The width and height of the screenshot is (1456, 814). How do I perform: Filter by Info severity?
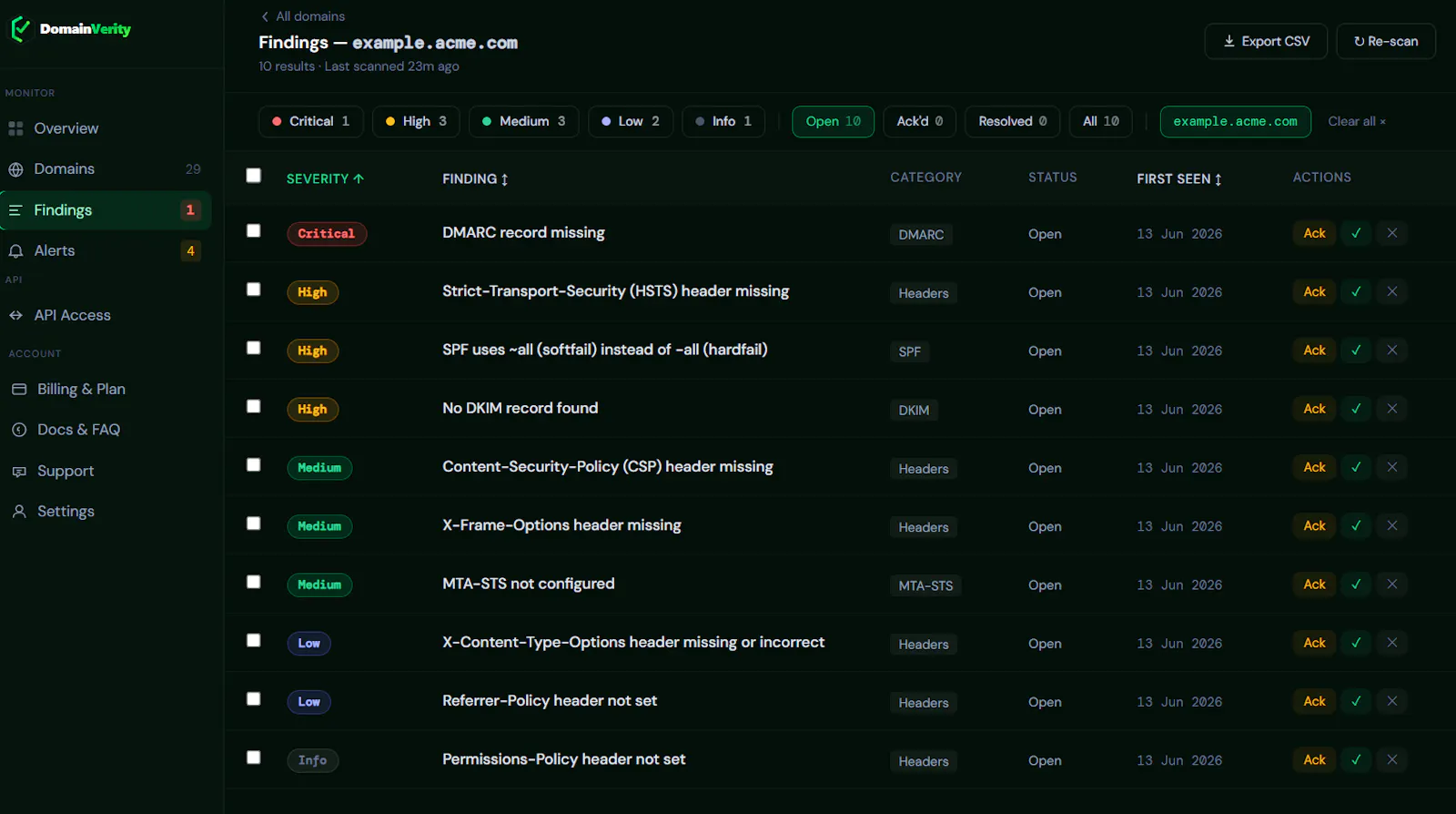point(723,122)
